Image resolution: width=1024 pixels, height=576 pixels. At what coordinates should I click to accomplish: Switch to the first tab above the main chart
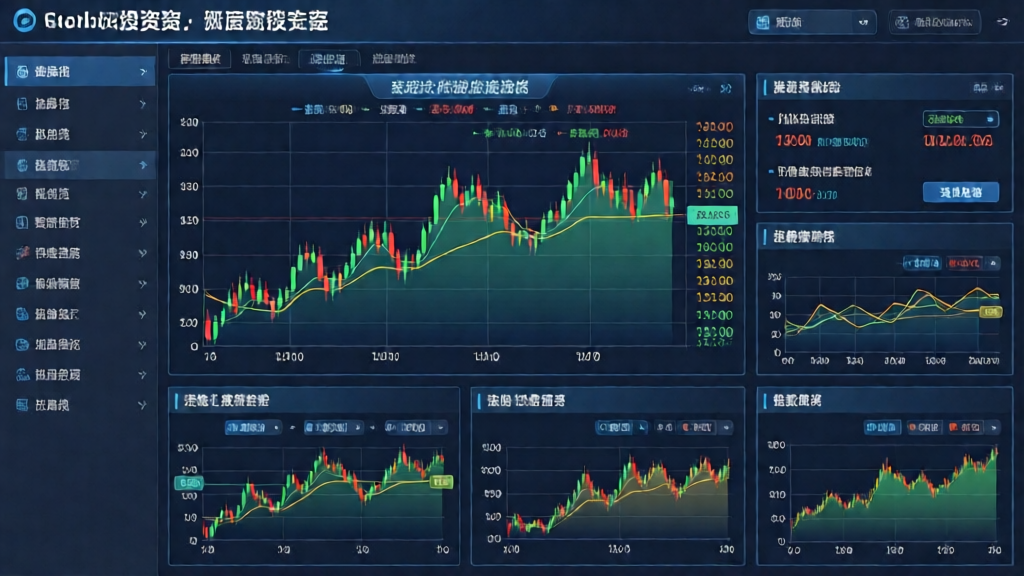click(198, 60)
